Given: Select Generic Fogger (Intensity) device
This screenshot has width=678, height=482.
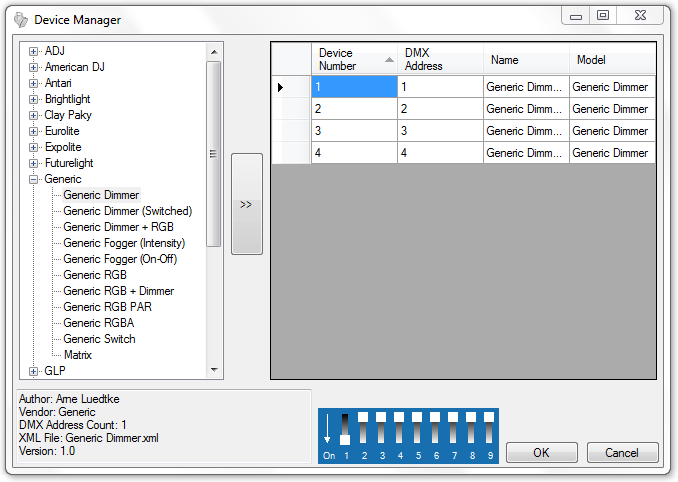Looking at the screenshot, I should [124, 243].
